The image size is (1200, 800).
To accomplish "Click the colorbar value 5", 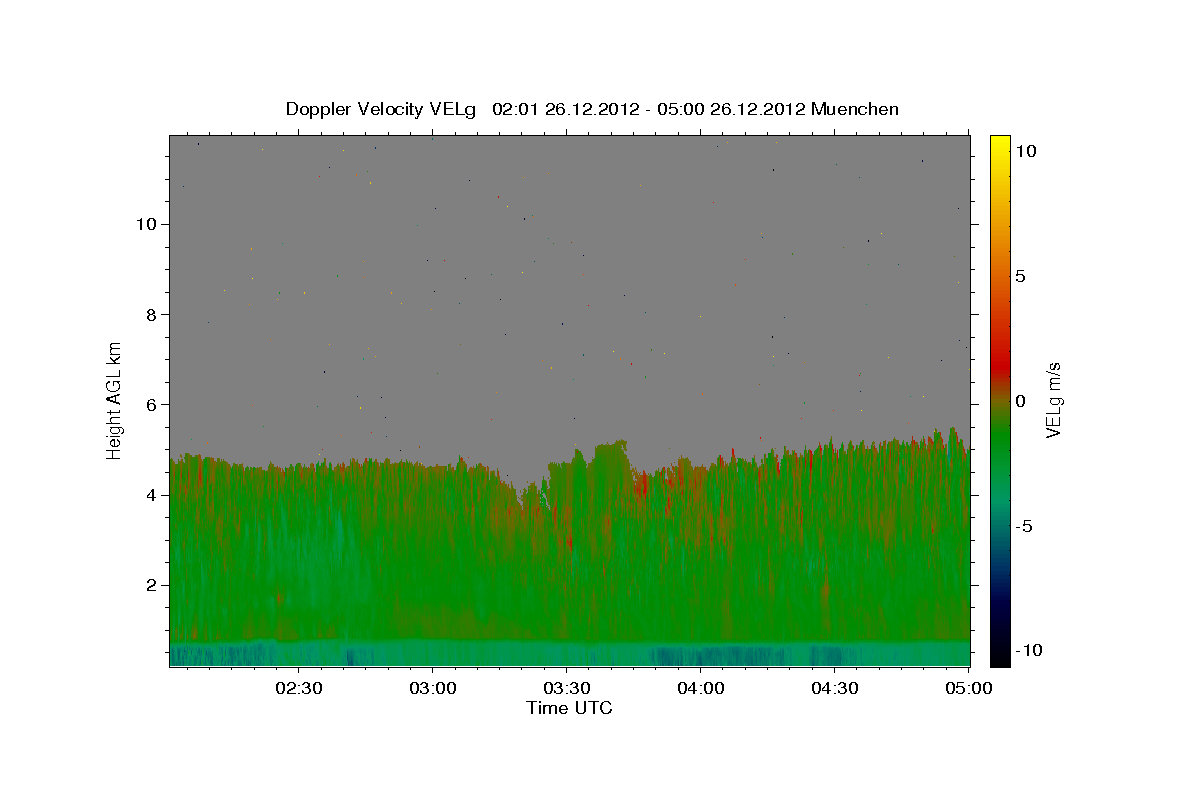I will point(1020,276).
